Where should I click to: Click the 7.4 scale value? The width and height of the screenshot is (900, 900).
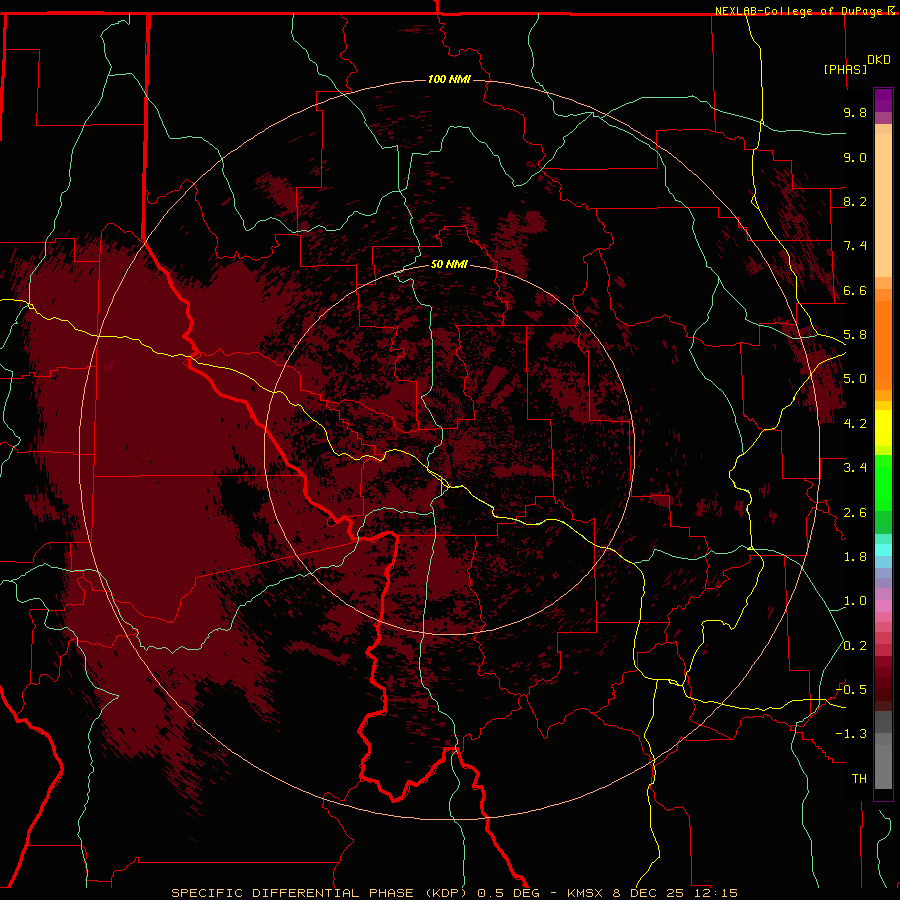point(855,246)
